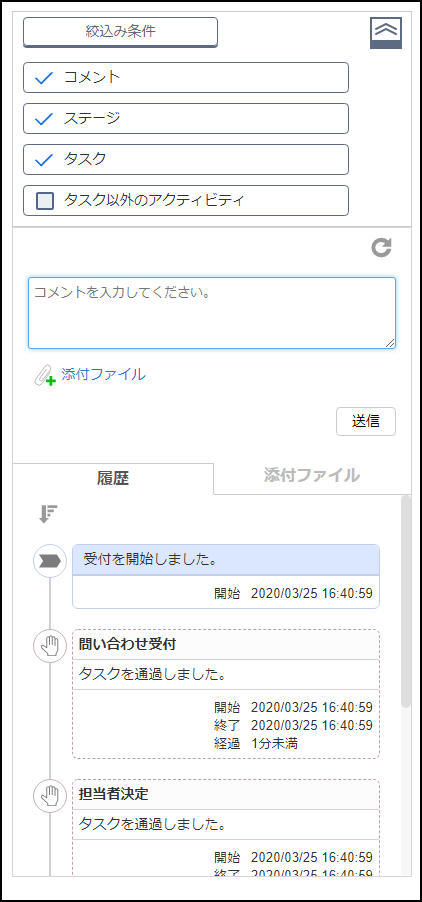Click the hand icon next to 問い合わせ受付
Screen dimensions: 422x902
[50, 647]
